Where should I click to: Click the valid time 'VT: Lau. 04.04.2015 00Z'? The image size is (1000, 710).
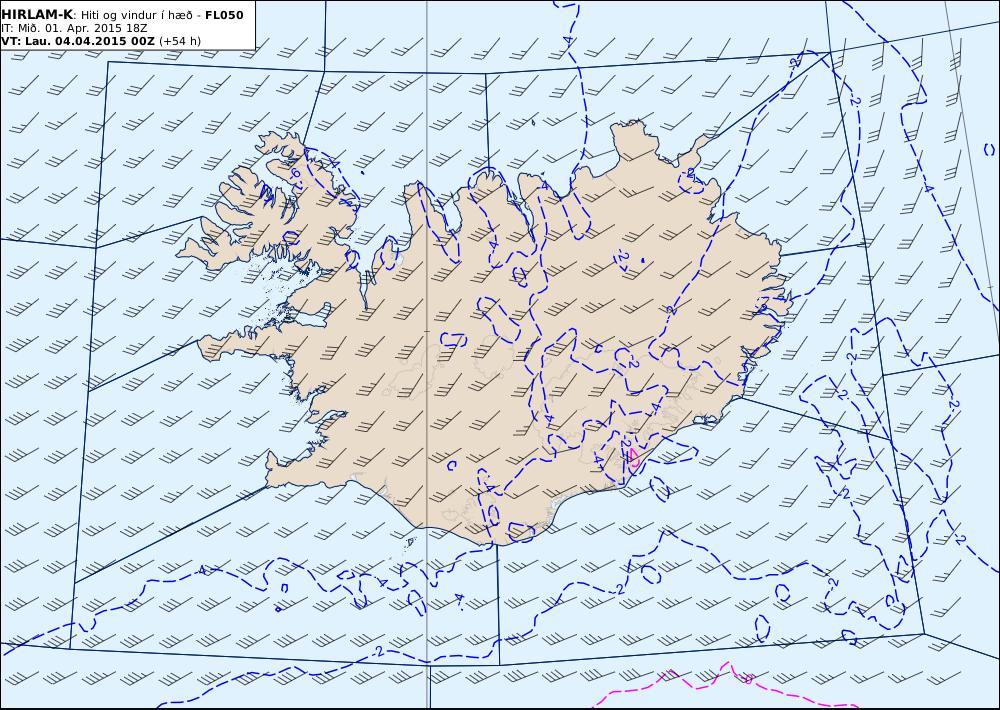tap(78, 41)
